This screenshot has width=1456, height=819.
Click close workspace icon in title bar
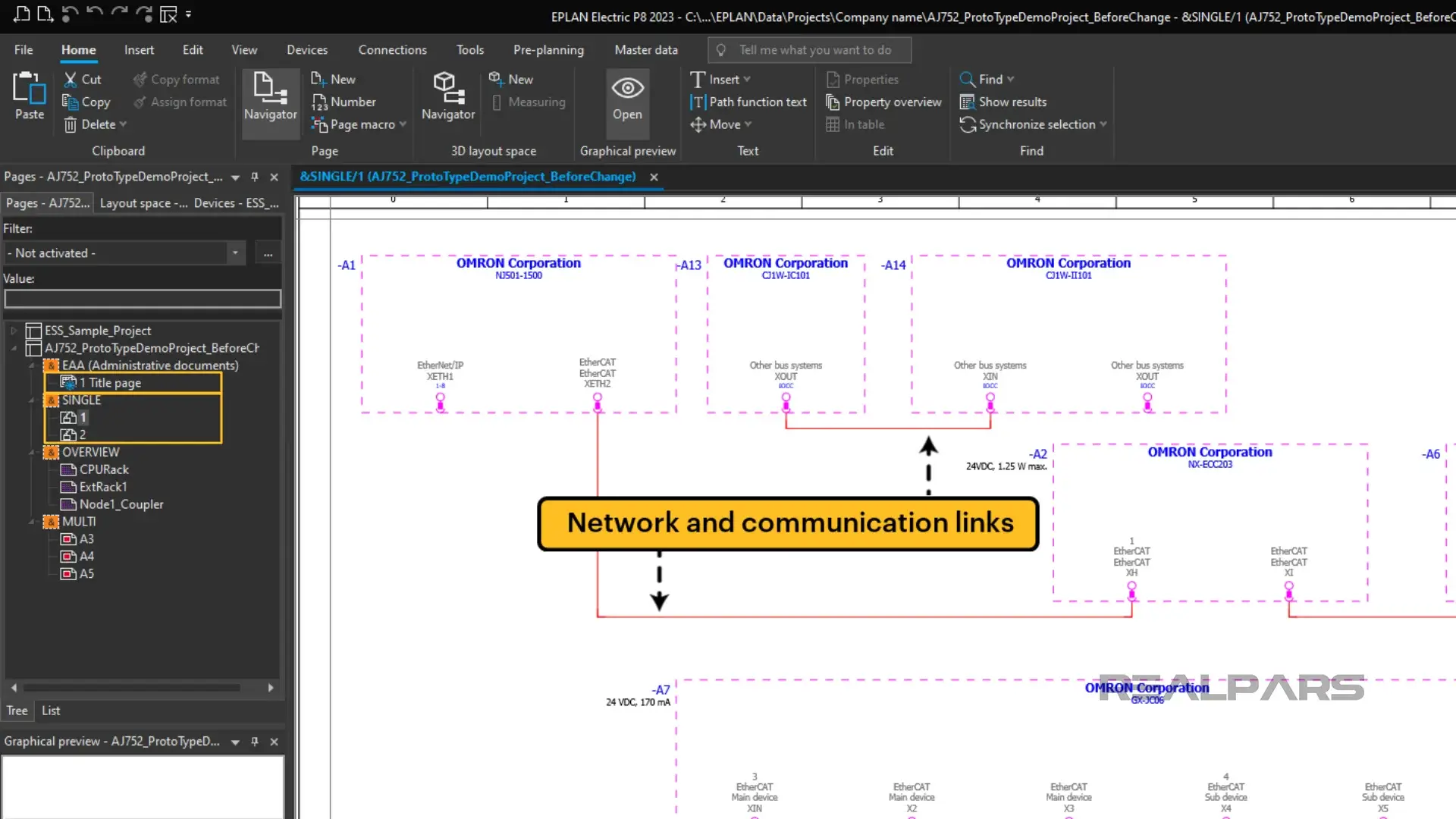point(168,14)
